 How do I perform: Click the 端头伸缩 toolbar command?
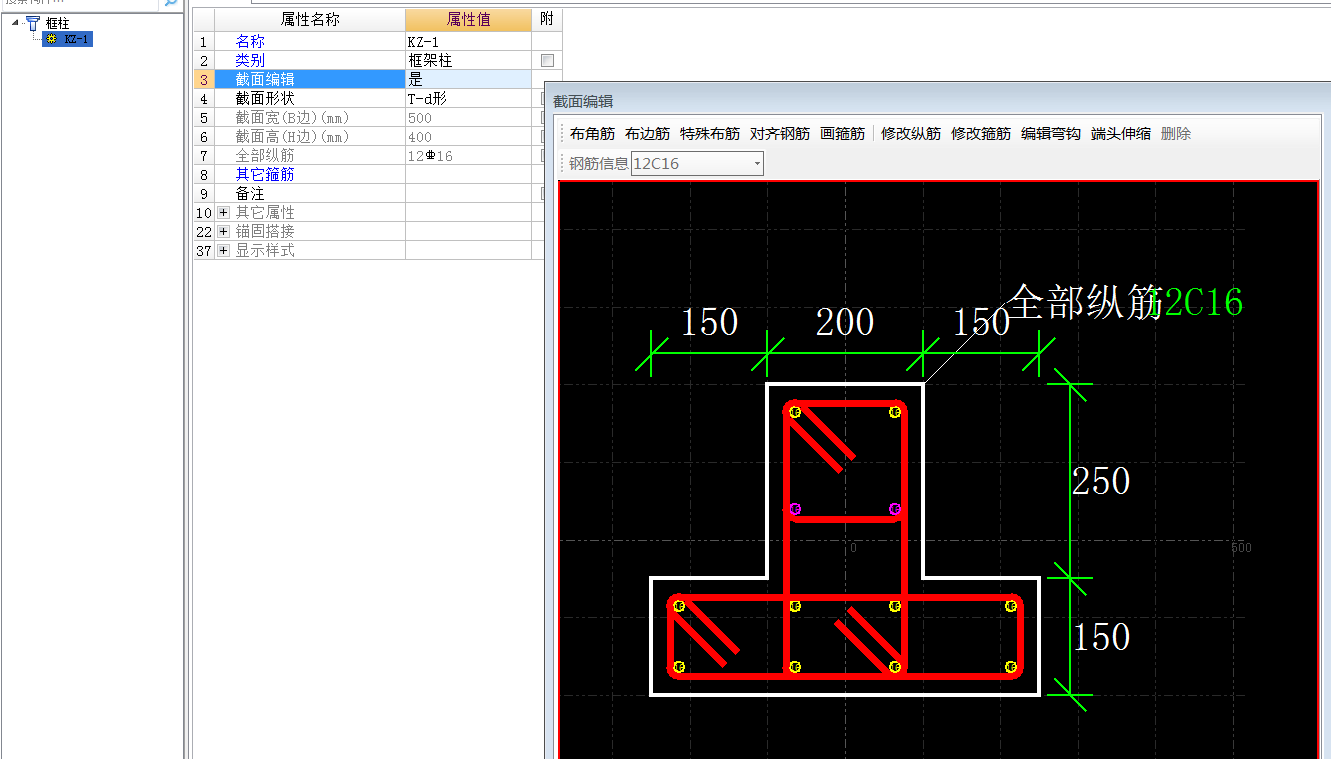(x=1121, y=134)
